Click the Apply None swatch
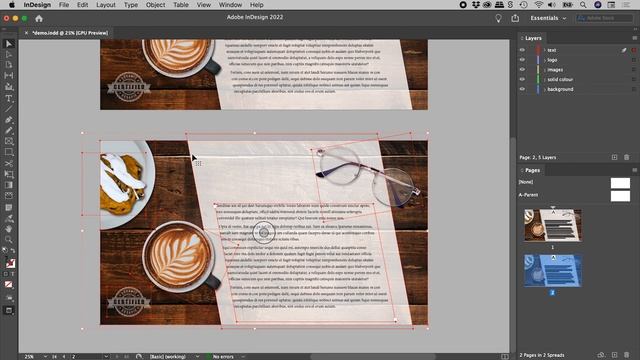640x360 pixels. tap(9, 284)
